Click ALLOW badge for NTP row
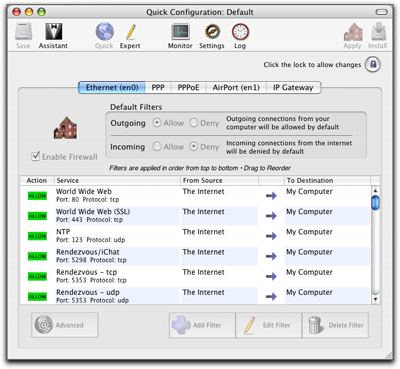Image resolution: width=400 pixels, height=369 pixels. (37, 236)
